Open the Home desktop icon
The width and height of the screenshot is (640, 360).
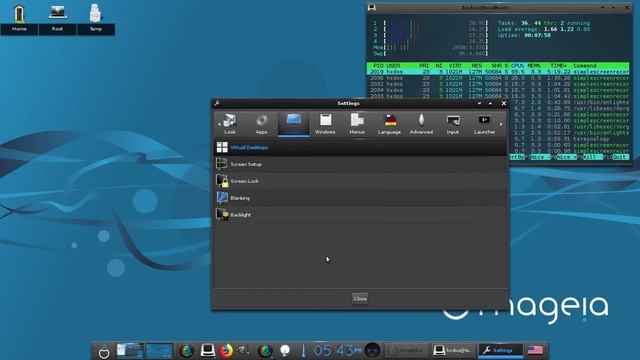pos(19,18)
